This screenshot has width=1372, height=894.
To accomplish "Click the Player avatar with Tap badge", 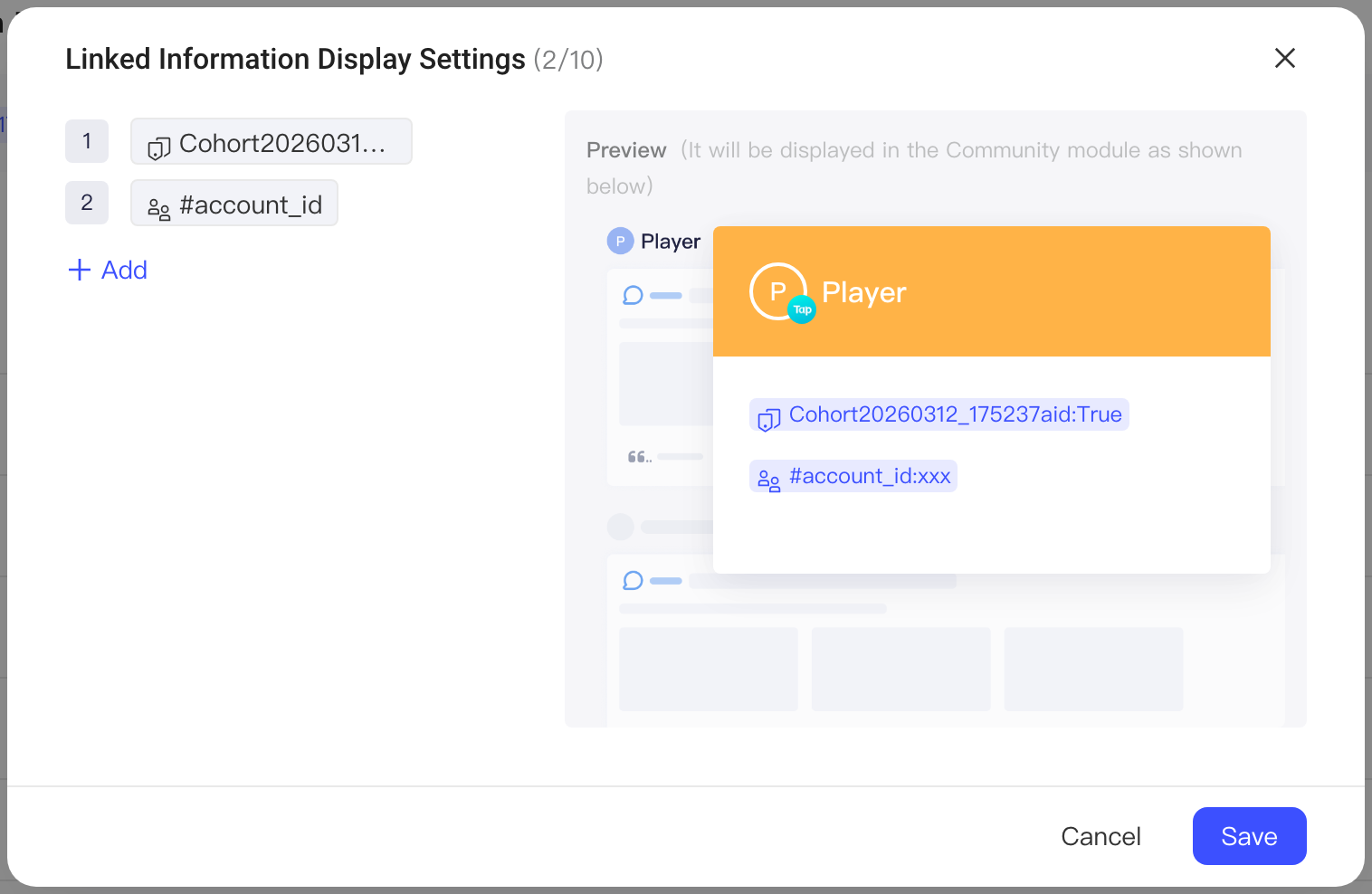I will click(781, 293).
